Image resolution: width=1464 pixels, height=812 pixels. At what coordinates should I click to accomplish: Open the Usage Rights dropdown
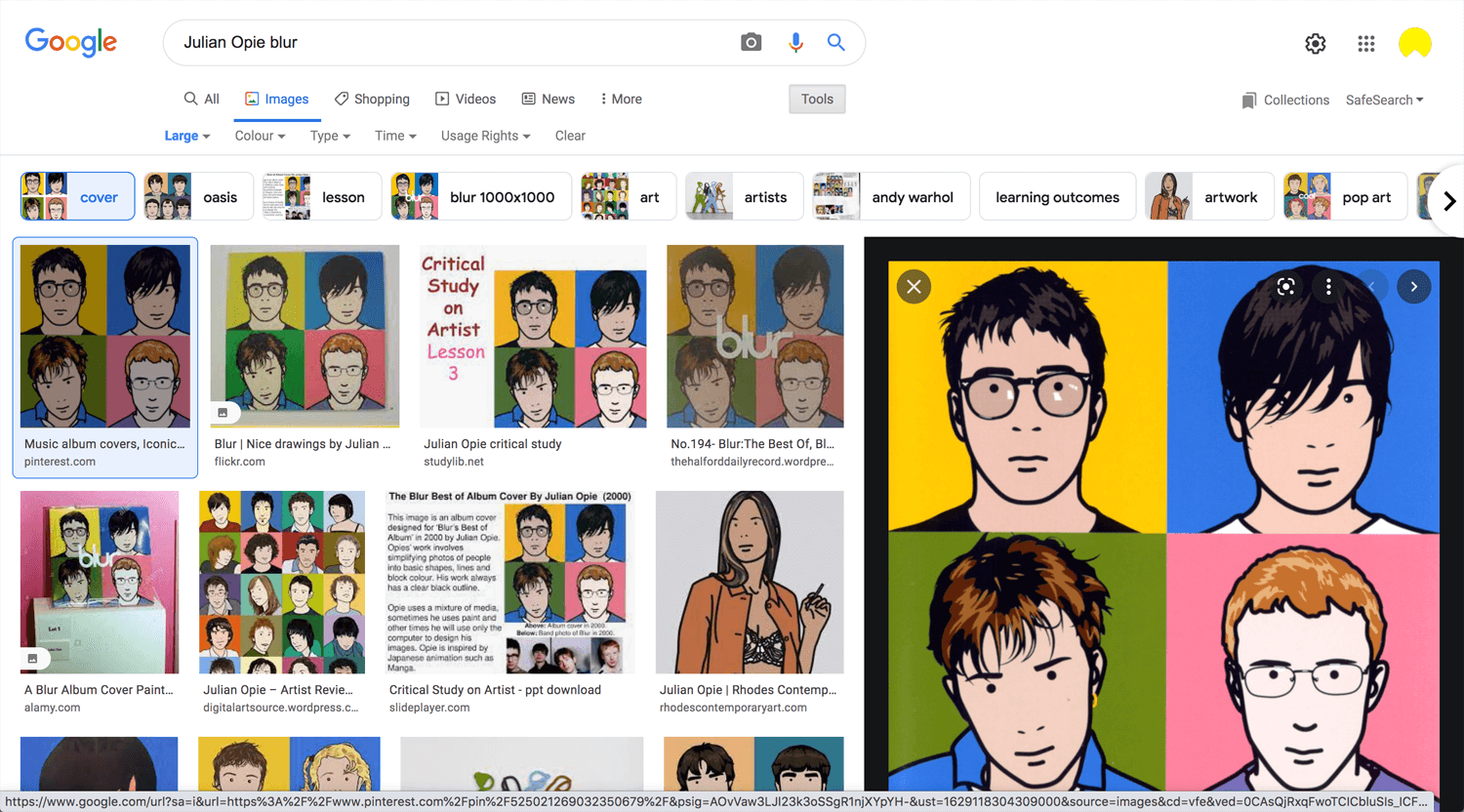tap(485, 136)
